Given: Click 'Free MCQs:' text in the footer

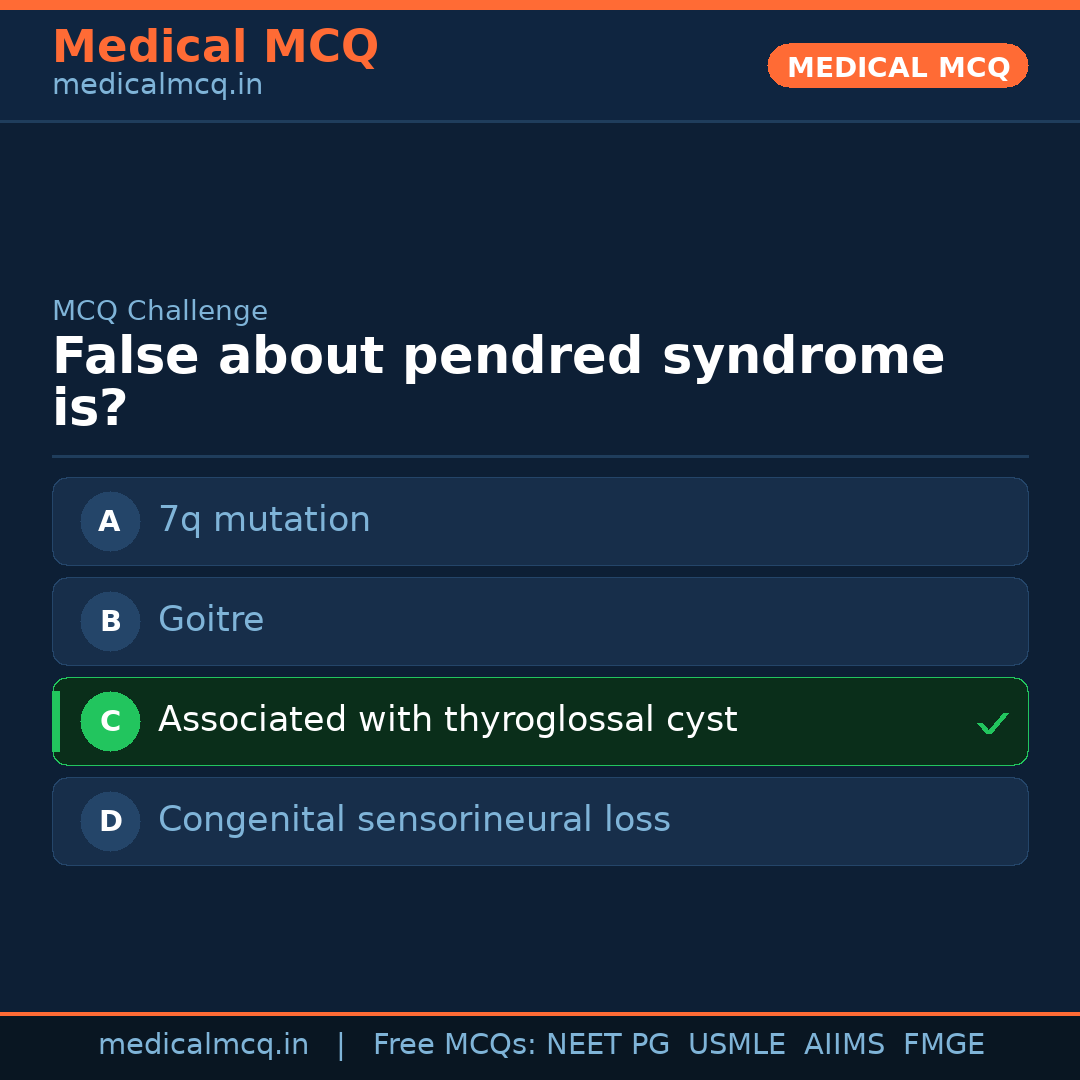Looking at the screenshot, I should (455, 1045).
